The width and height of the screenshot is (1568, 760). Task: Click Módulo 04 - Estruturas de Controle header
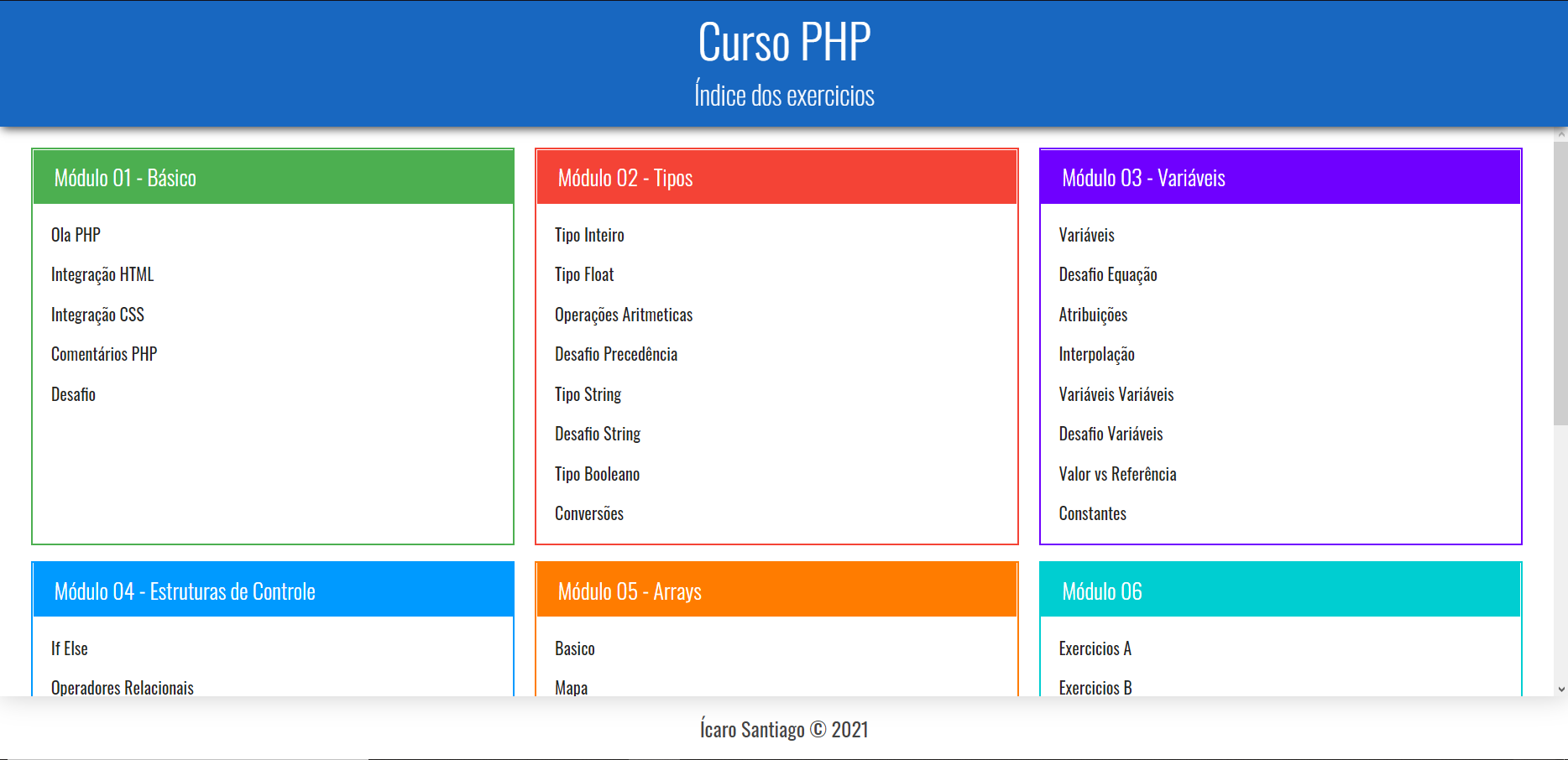pyautogui.click(x=273, y=591)
